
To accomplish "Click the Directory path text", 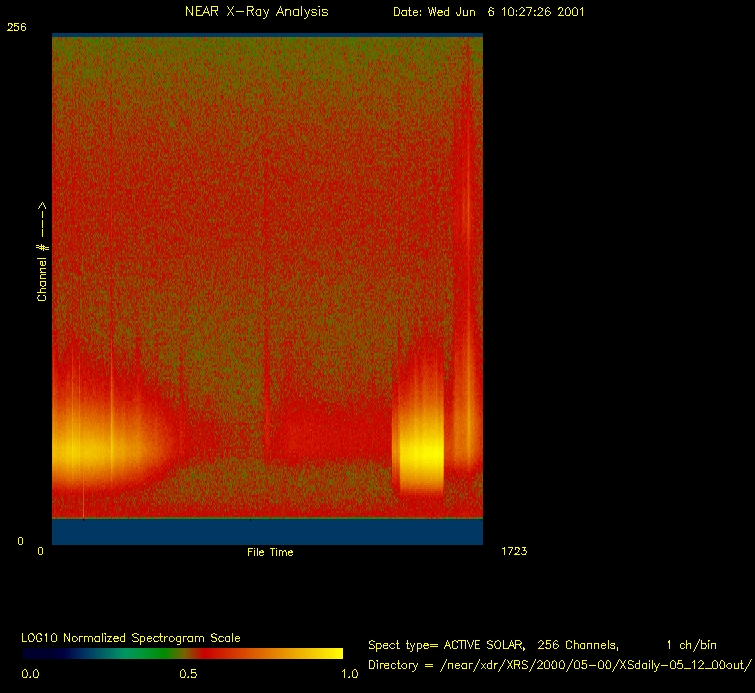I will point(559,665).
